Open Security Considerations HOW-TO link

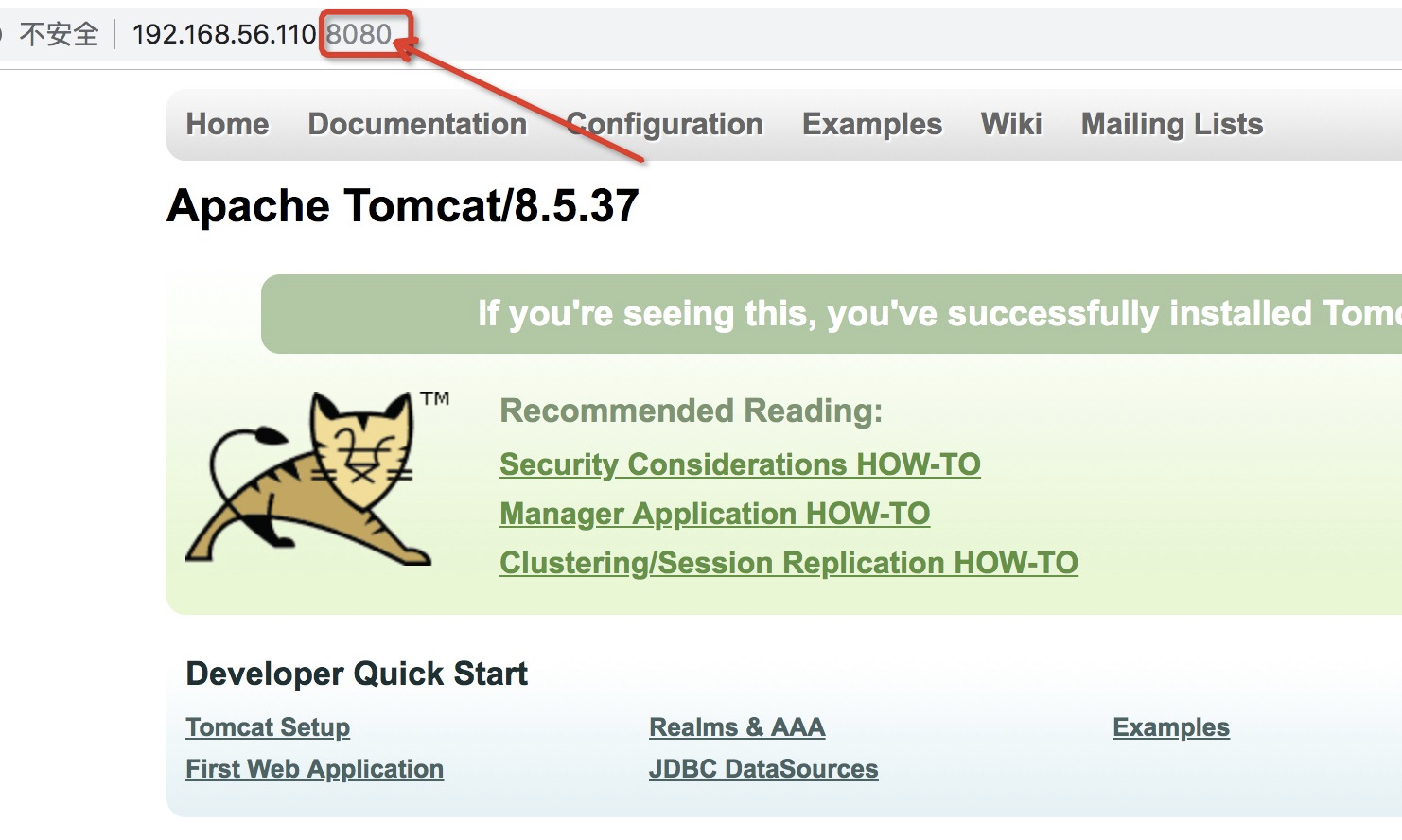click(740, 464)
